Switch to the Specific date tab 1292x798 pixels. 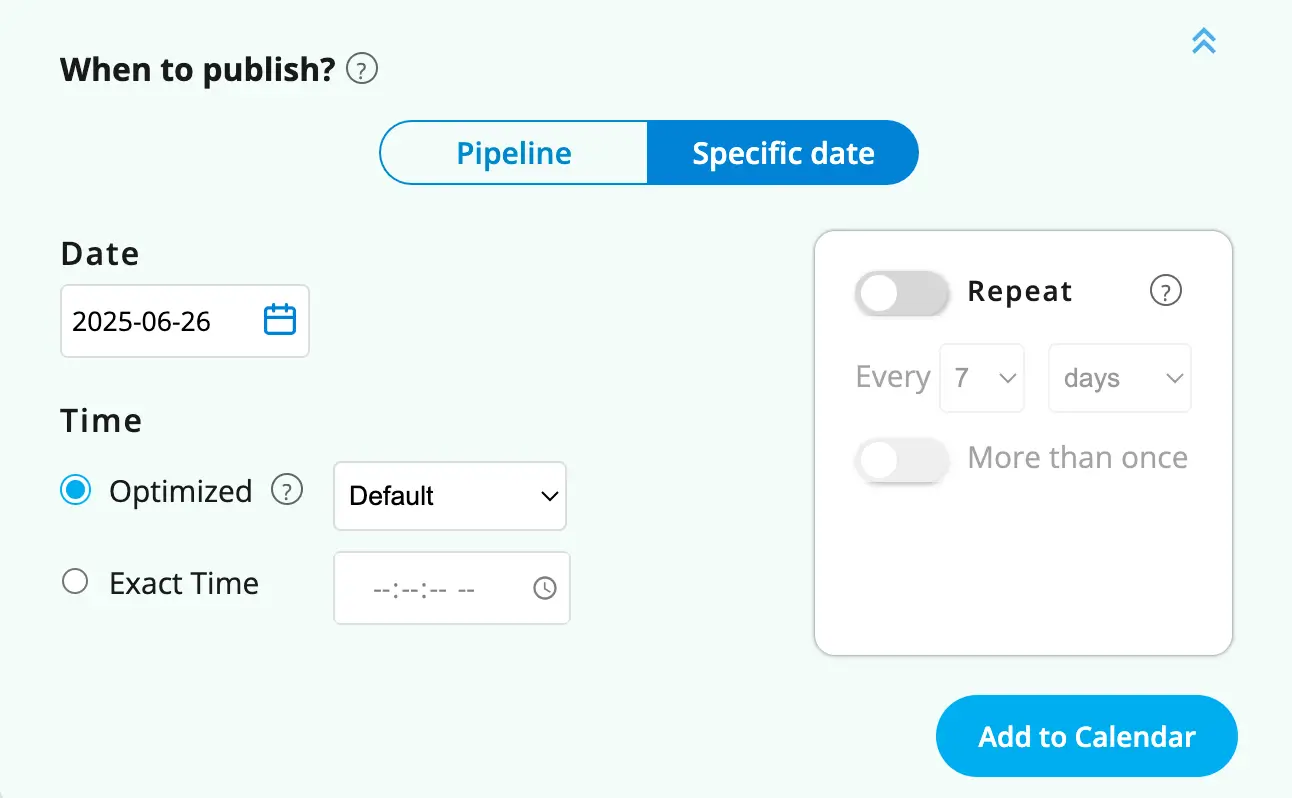783,153
